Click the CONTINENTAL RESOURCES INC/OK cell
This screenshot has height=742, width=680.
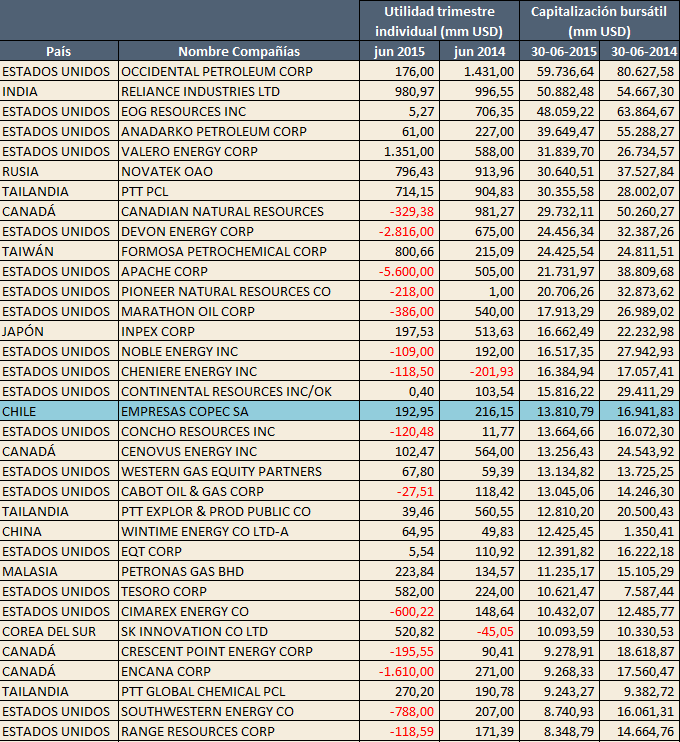pos(239,391)
